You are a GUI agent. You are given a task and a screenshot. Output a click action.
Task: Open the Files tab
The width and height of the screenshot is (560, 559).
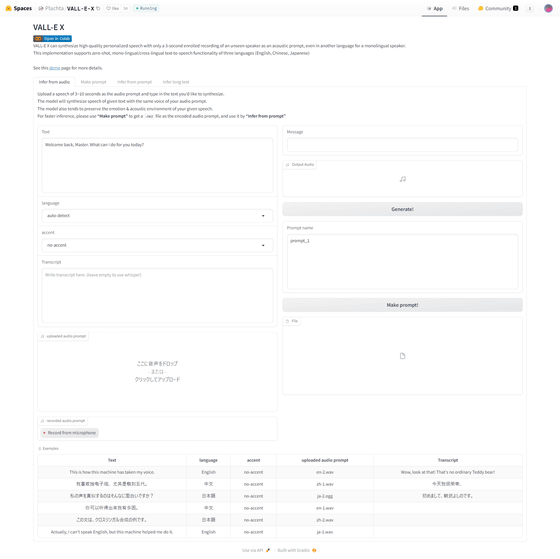(x=461, y=9)
